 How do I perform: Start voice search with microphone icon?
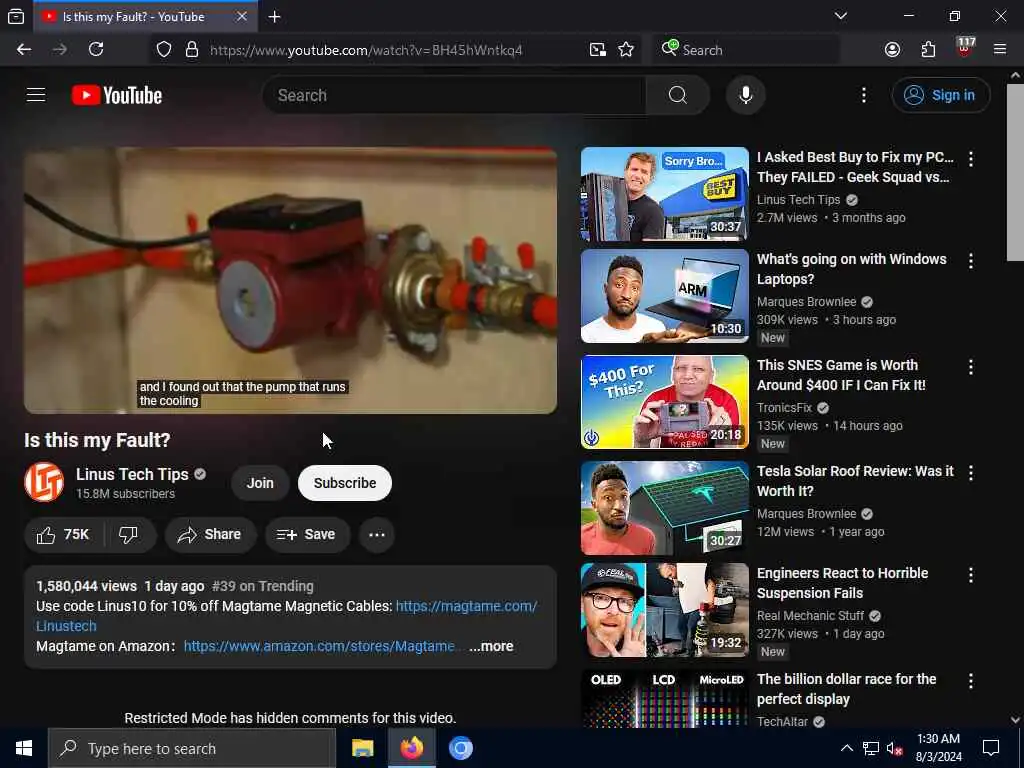coord(746,95)
